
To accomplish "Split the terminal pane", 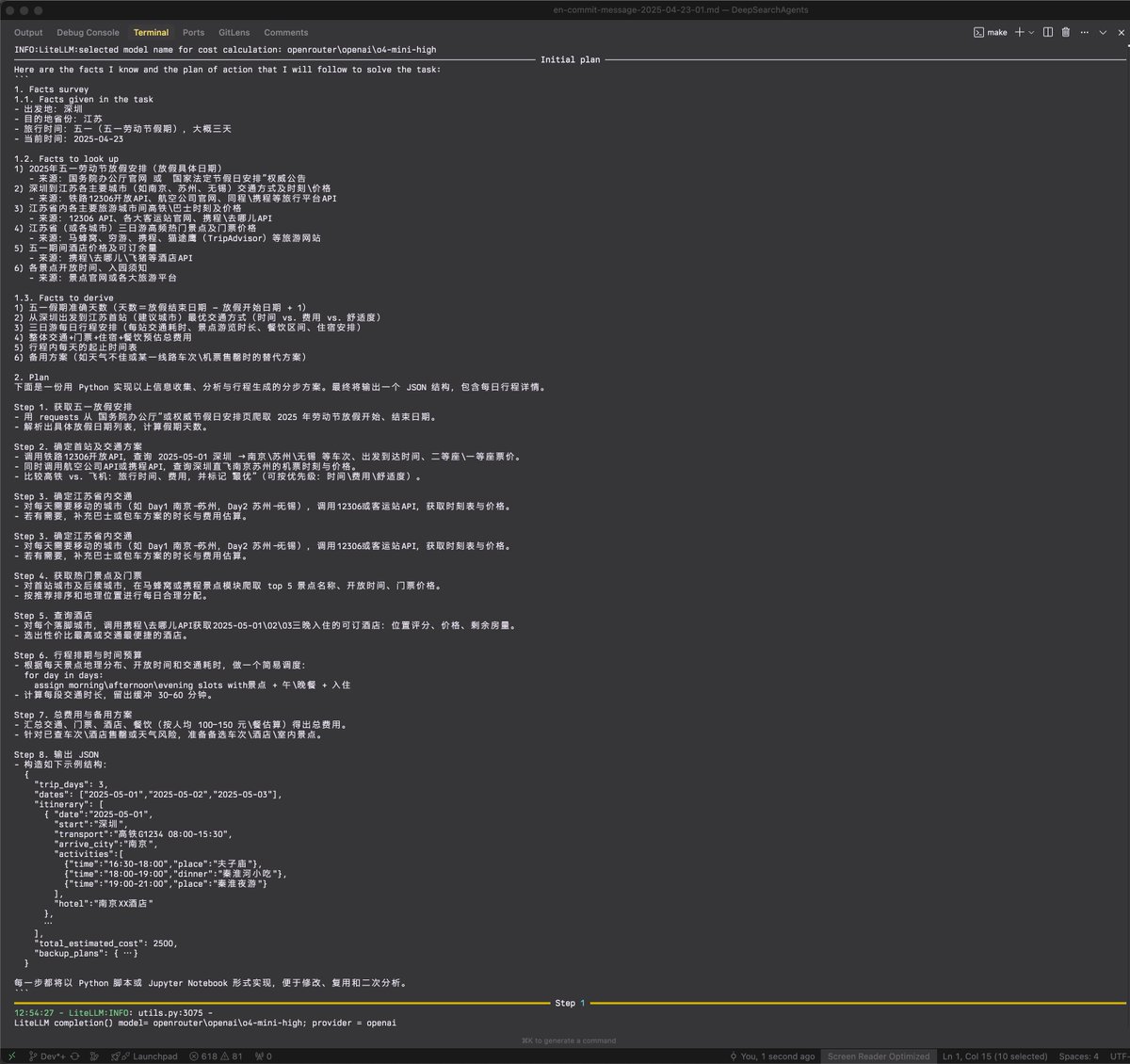I will pos(1048,32).
